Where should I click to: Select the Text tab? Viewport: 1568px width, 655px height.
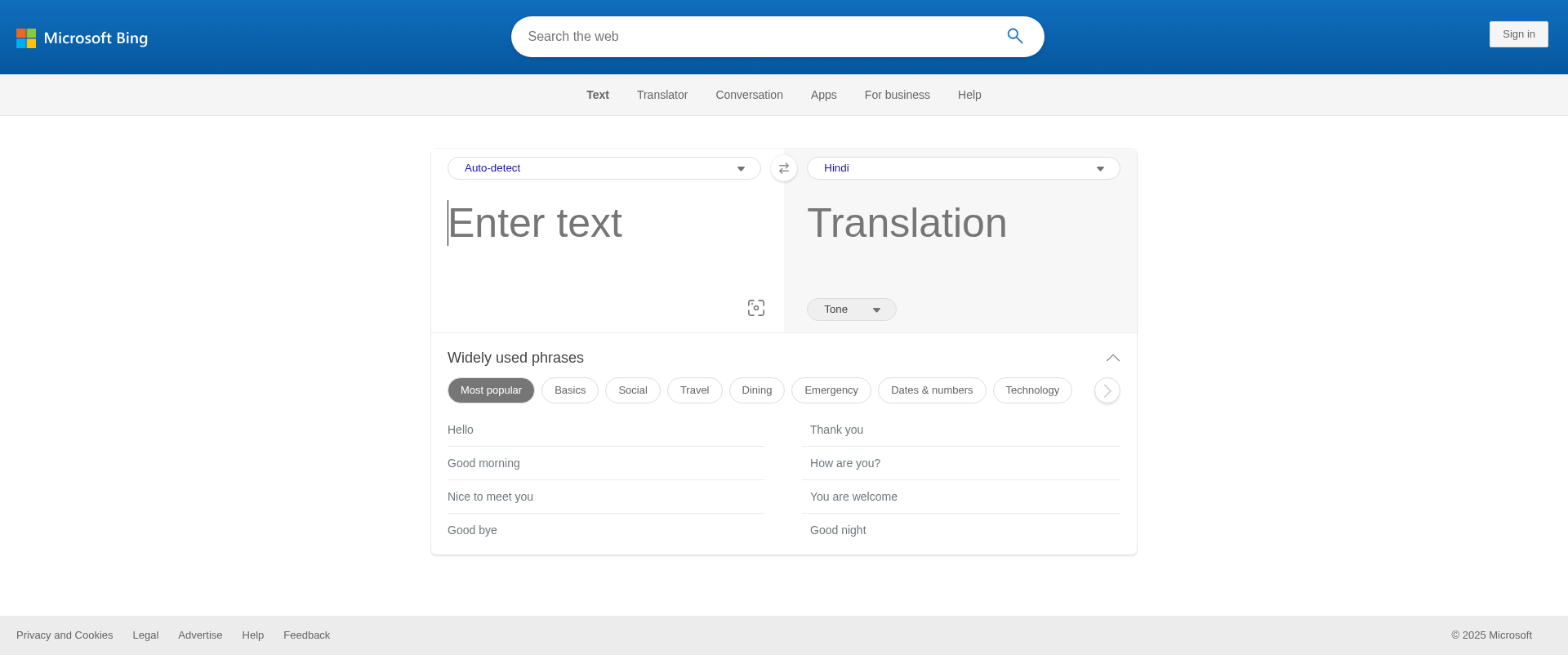598,95
